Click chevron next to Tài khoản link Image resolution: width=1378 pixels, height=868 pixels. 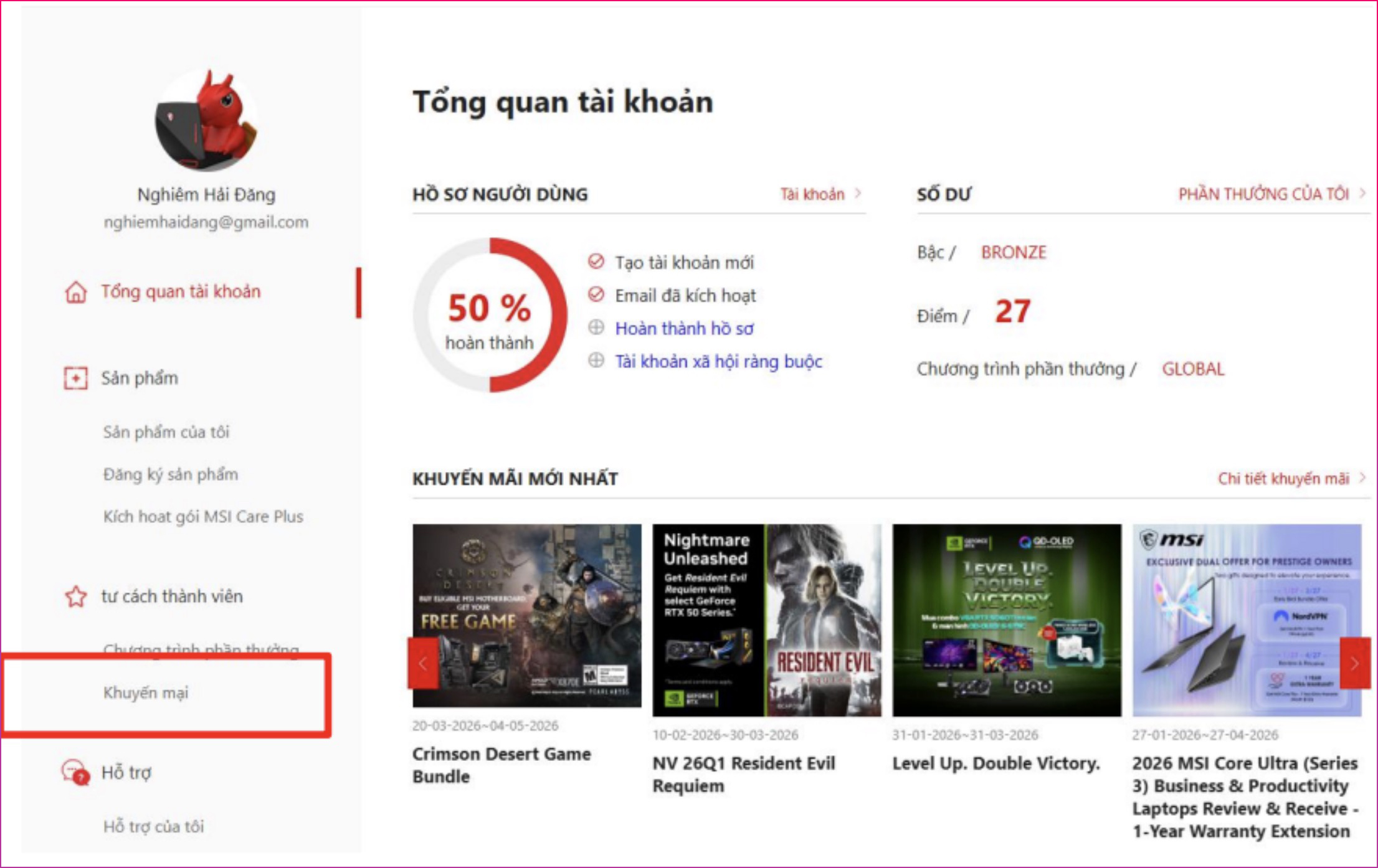tap(858, 194)
